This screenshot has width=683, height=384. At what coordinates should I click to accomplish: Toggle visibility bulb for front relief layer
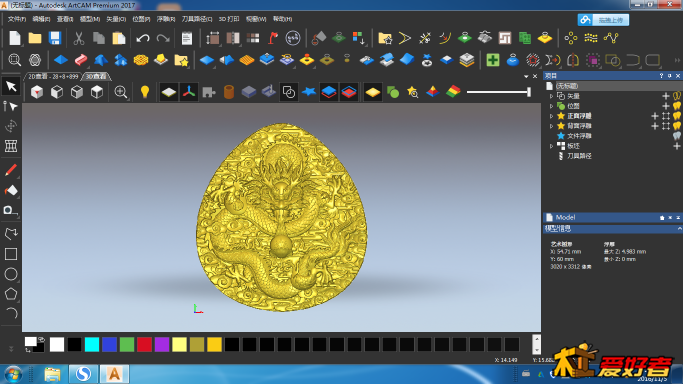click(x=676, y=116)
